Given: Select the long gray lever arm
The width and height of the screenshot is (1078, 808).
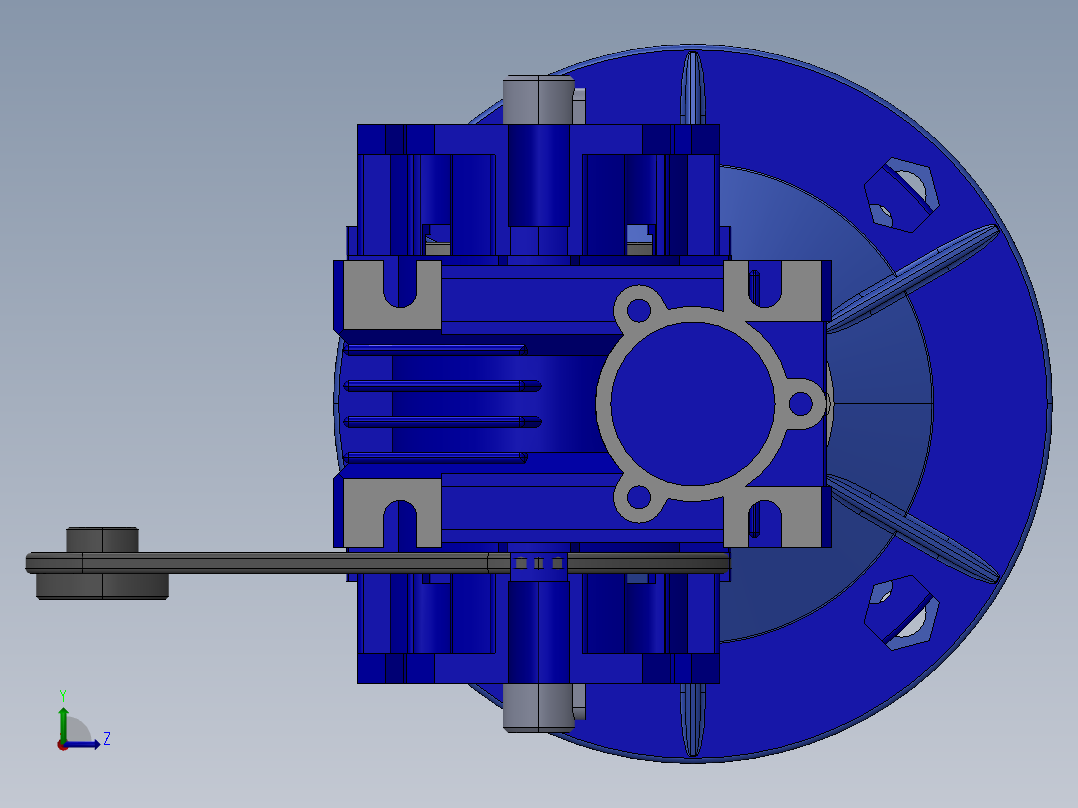Looking at the screenshot, I should (x=377, y=563).
